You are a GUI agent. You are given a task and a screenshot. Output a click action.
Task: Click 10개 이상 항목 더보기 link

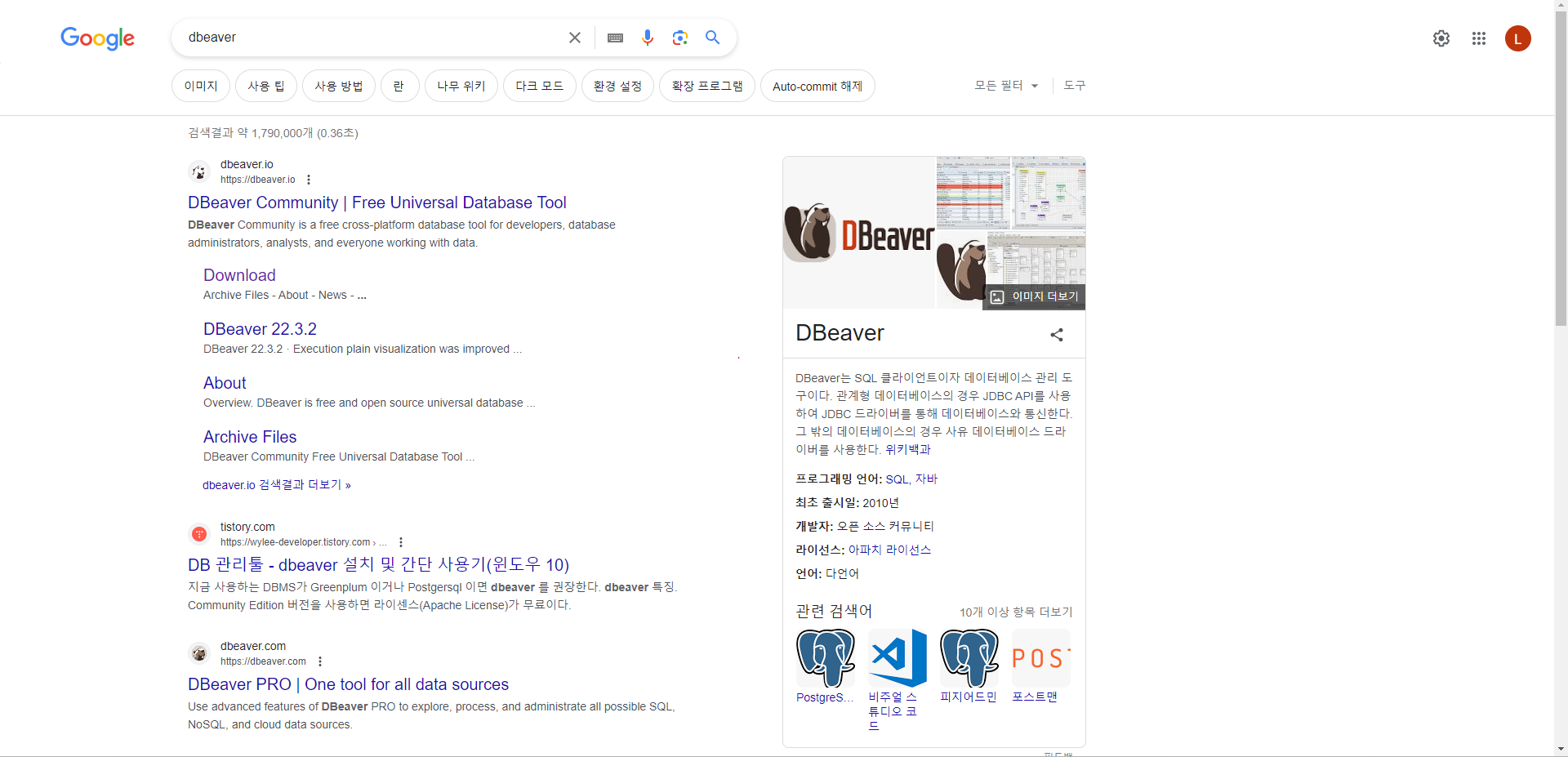[x=1016, y=612]
